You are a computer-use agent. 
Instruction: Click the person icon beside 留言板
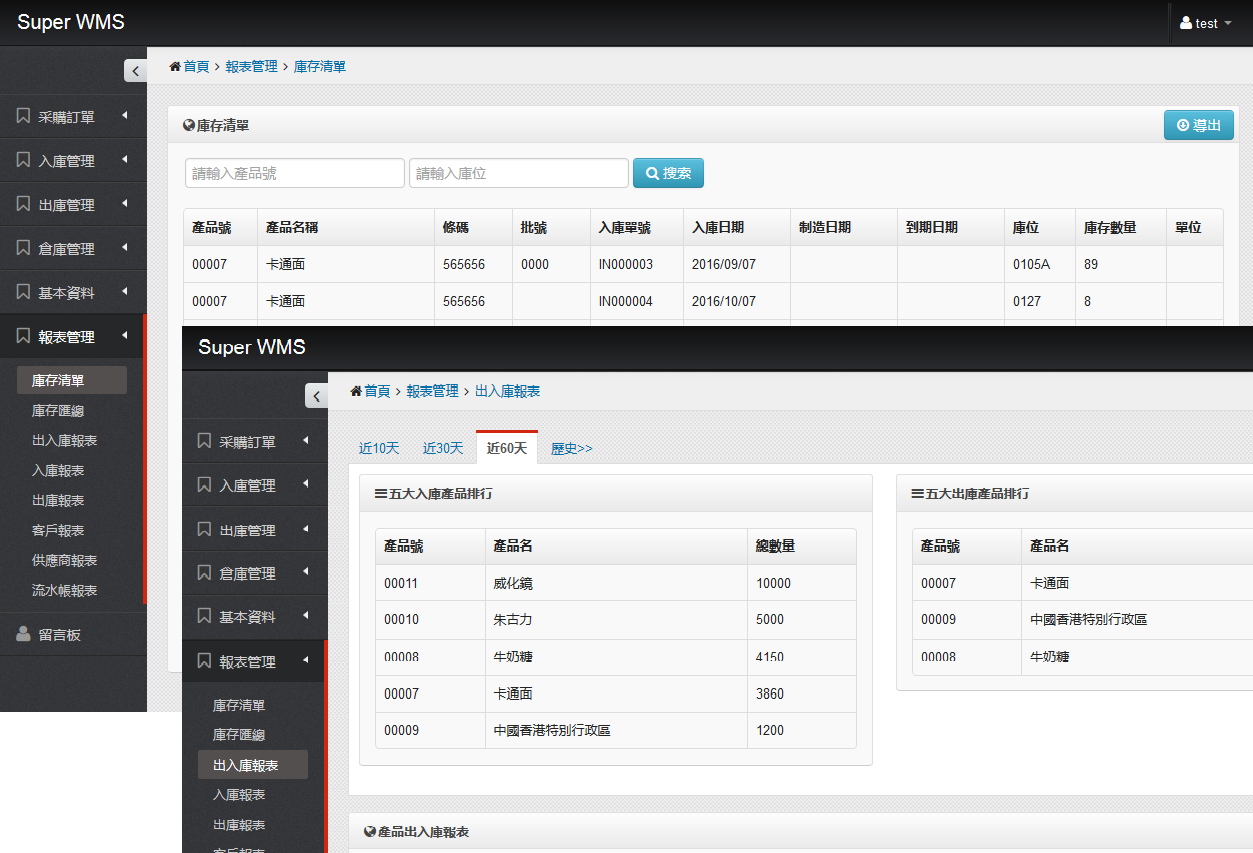(23, 634)
